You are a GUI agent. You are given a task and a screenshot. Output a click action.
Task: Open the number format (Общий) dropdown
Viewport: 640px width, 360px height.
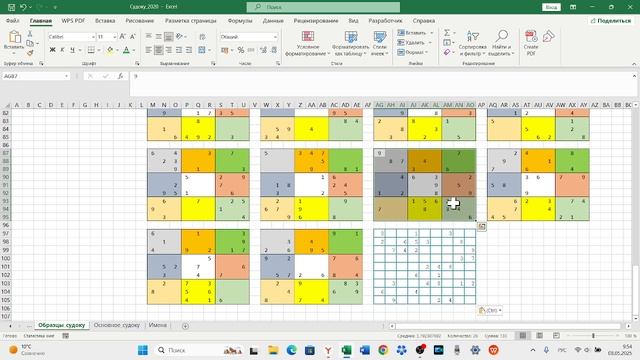tap(276, 37)
